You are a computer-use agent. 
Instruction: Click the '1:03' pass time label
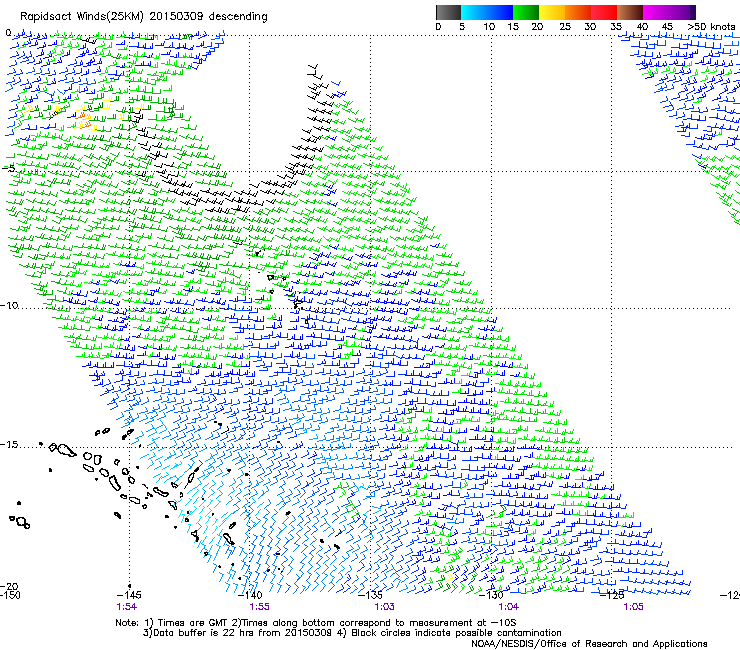[384, 607]
